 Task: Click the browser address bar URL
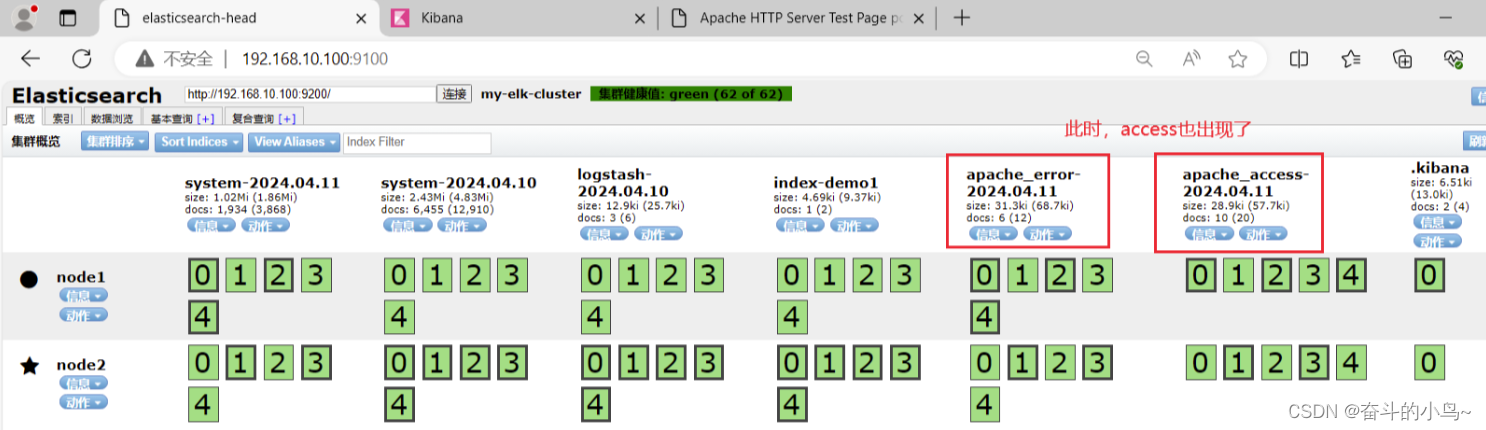point(315,59)
